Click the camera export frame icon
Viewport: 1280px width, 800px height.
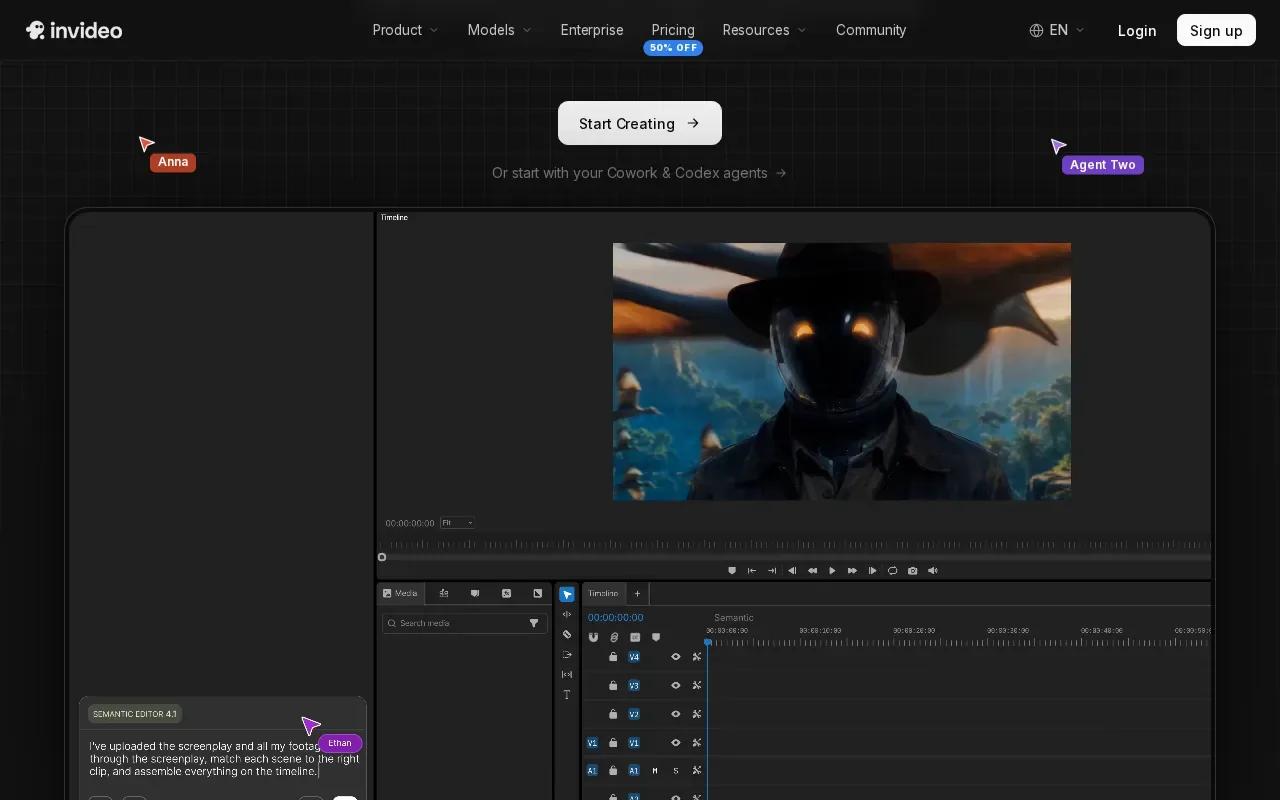click(912, 570)
